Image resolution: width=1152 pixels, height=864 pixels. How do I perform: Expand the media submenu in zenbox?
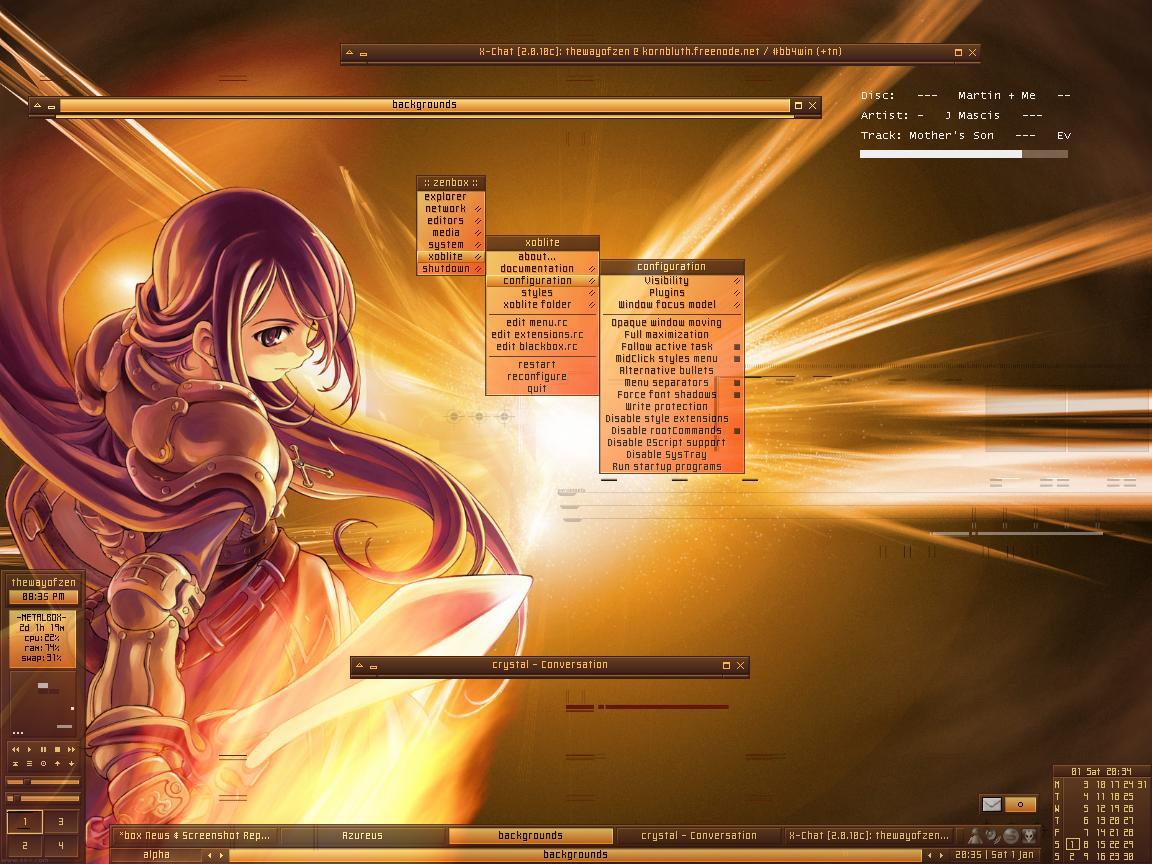pos(451,233)
